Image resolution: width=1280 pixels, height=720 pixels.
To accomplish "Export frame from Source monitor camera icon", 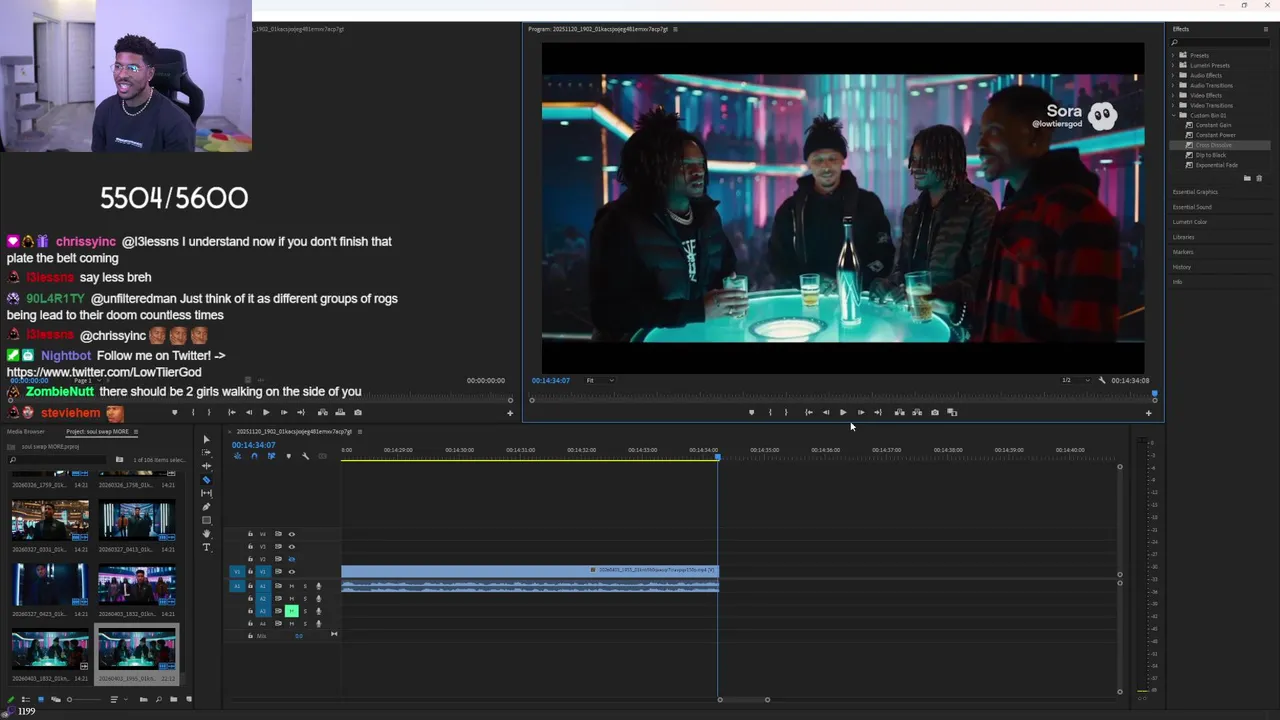I will pyautogui.click(x=358, y=412).
